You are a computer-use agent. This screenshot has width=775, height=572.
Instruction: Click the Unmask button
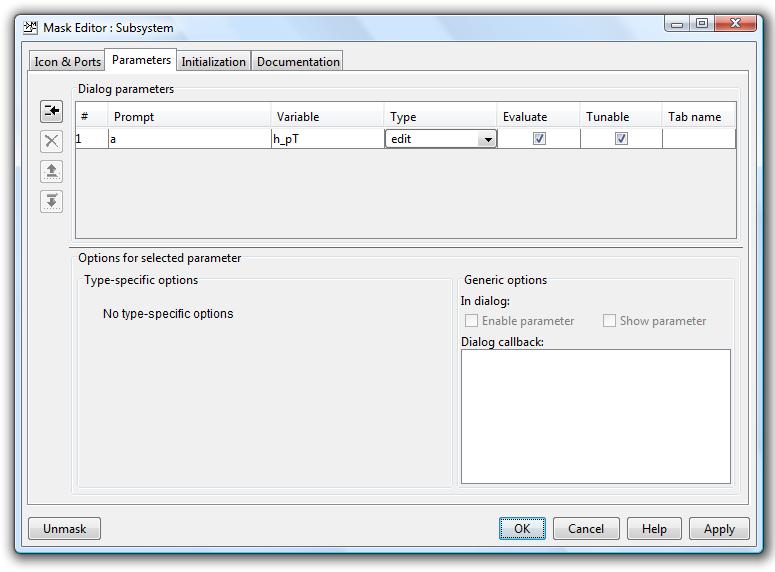(x=65, y=529)
